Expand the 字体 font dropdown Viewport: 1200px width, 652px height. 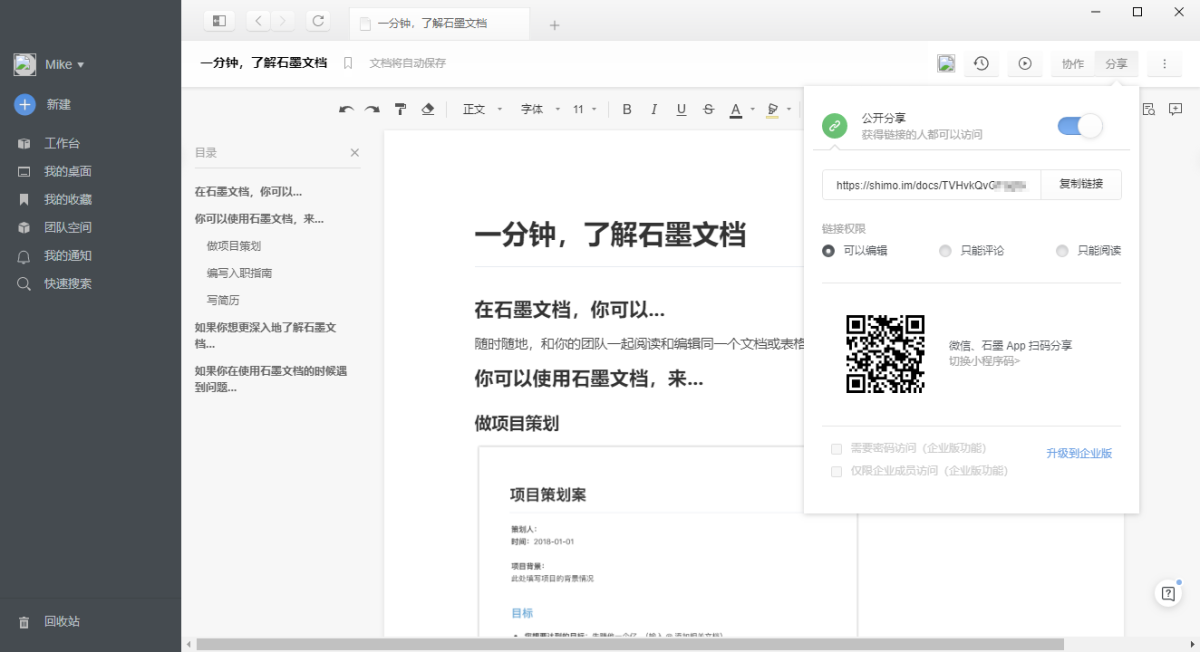pos(538,109)
